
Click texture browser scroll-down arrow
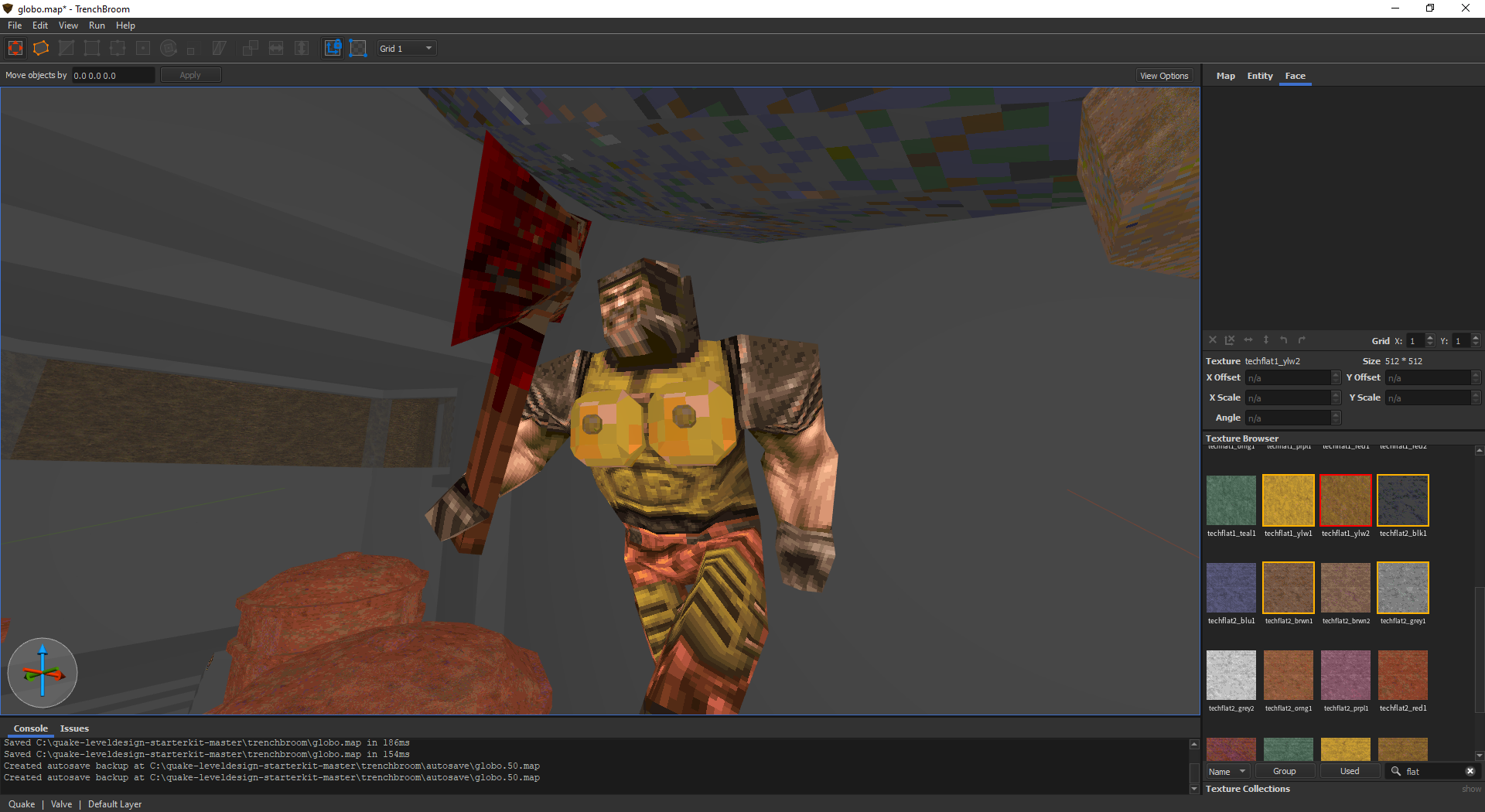1479,756
